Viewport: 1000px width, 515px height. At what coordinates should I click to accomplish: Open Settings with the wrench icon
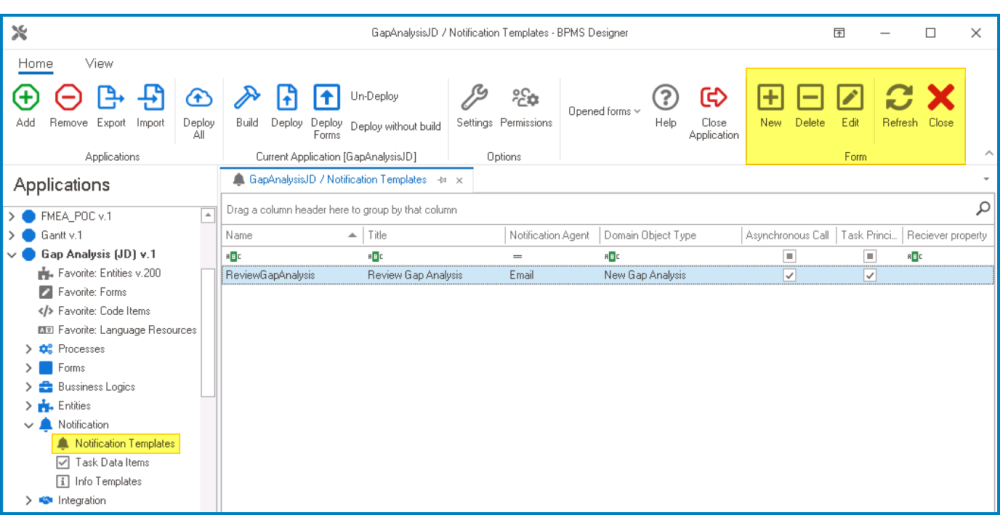[x=474, y=98]
